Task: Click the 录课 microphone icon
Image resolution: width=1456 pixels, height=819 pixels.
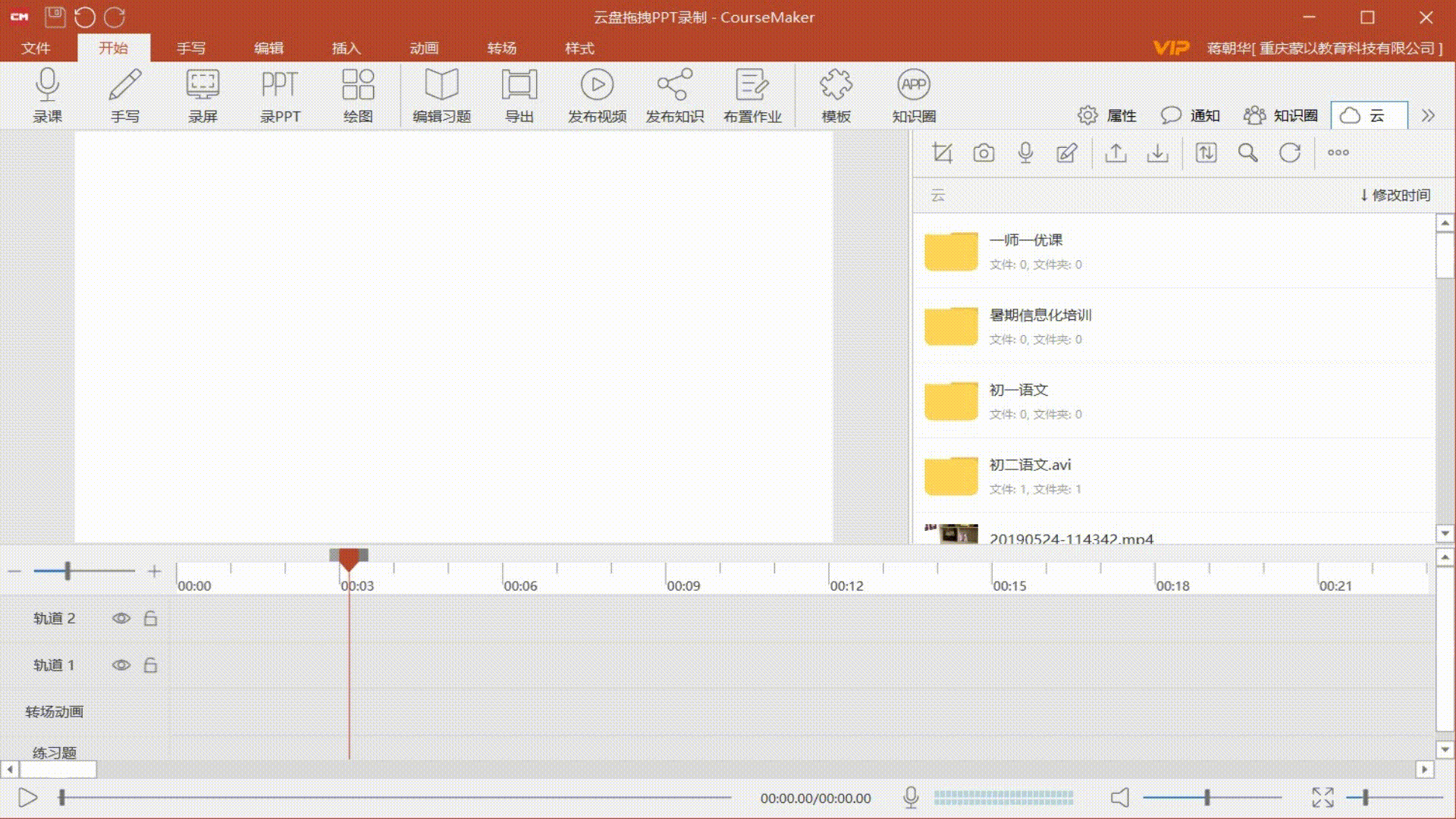Action: (x=47, y=86)
